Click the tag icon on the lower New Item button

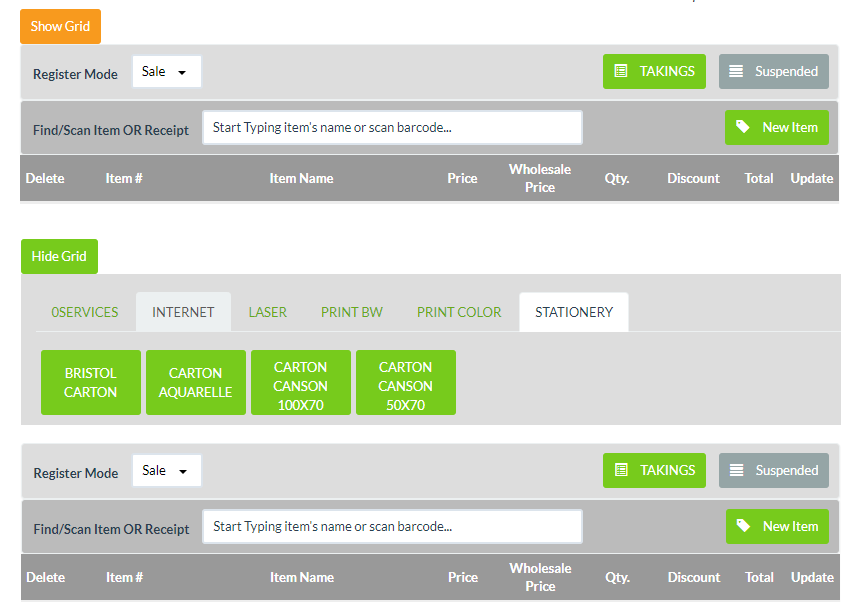[x=742, y=526]
